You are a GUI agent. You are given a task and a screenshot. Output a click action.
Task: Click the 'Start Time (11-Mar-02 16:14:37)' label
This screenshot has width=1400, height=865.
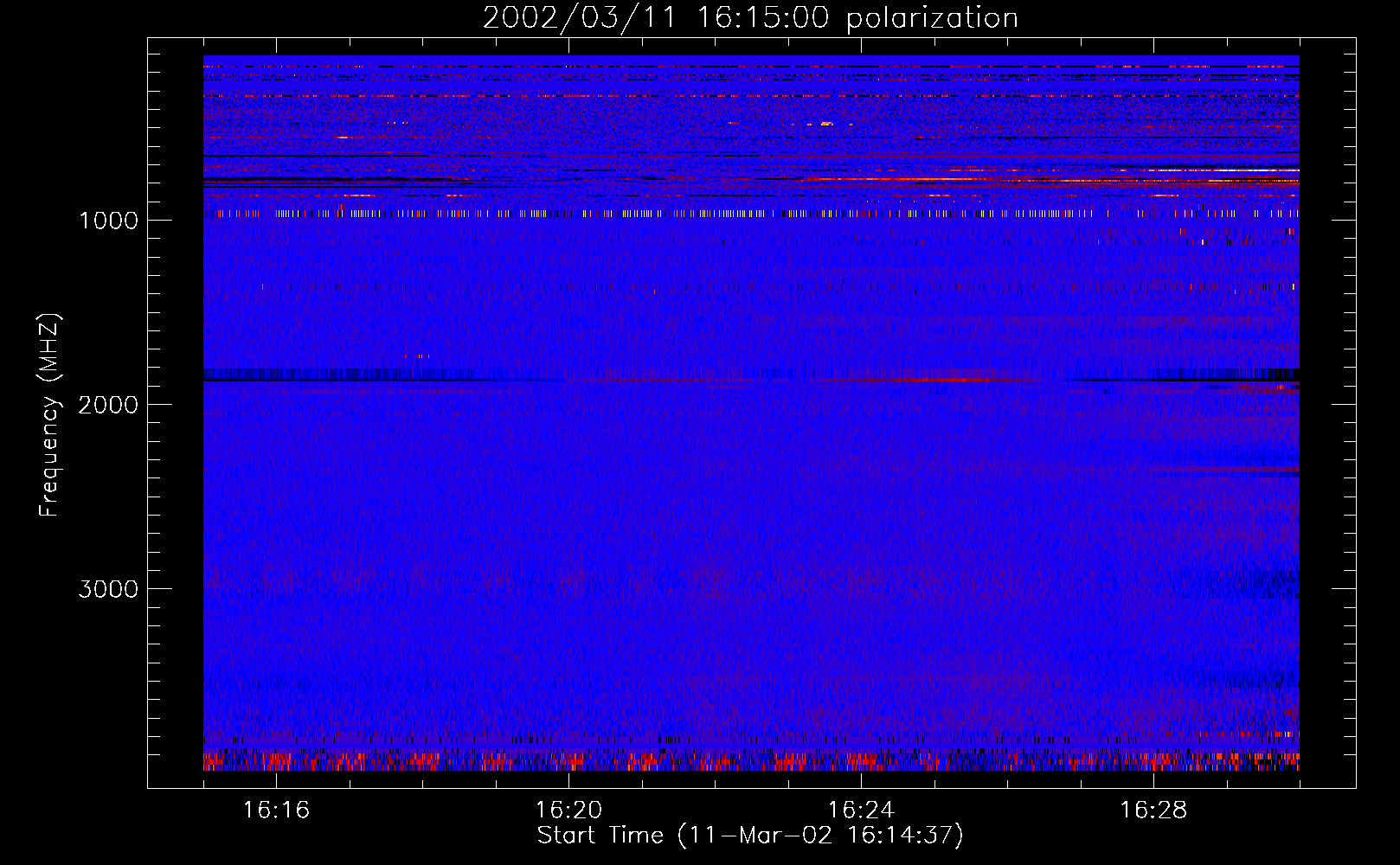[750, 836]
